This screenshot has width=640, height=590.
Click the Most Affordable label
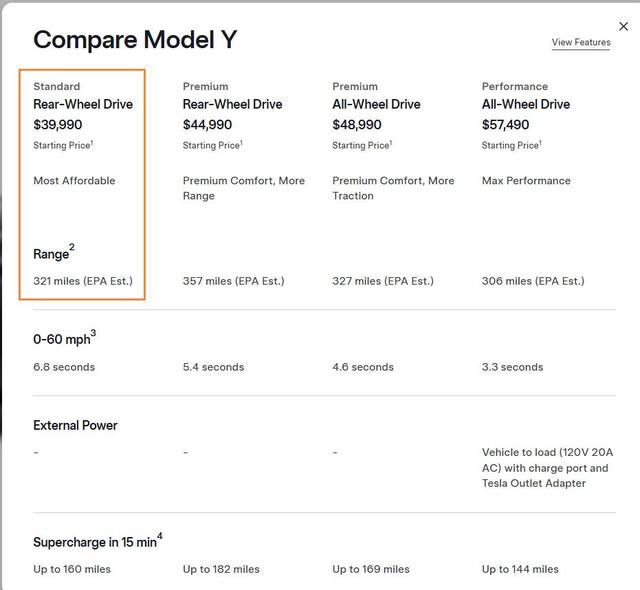tap(74, 181)
